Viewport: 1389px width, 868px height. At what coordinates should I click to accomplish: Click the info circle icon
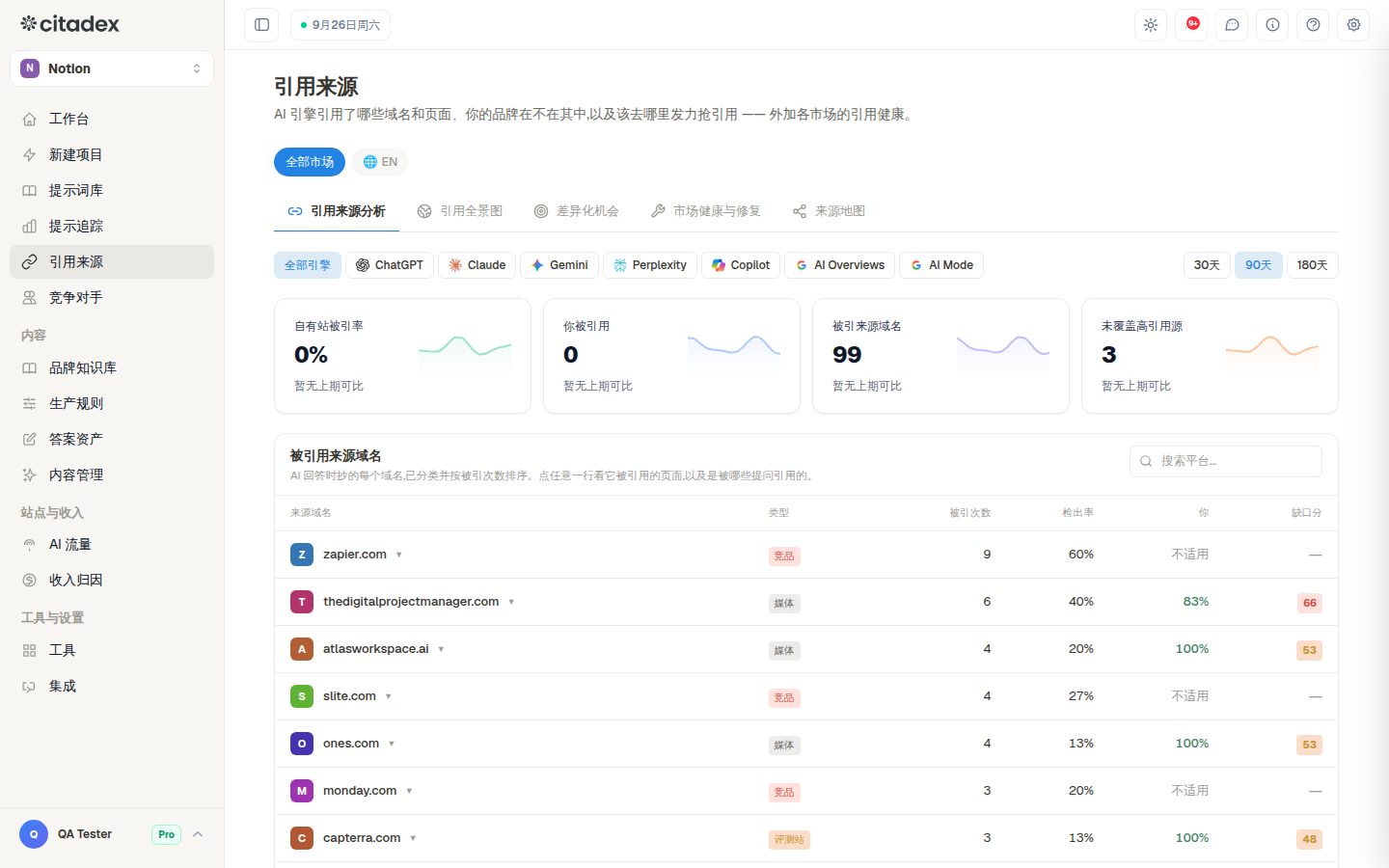(x=1272, y=25)
